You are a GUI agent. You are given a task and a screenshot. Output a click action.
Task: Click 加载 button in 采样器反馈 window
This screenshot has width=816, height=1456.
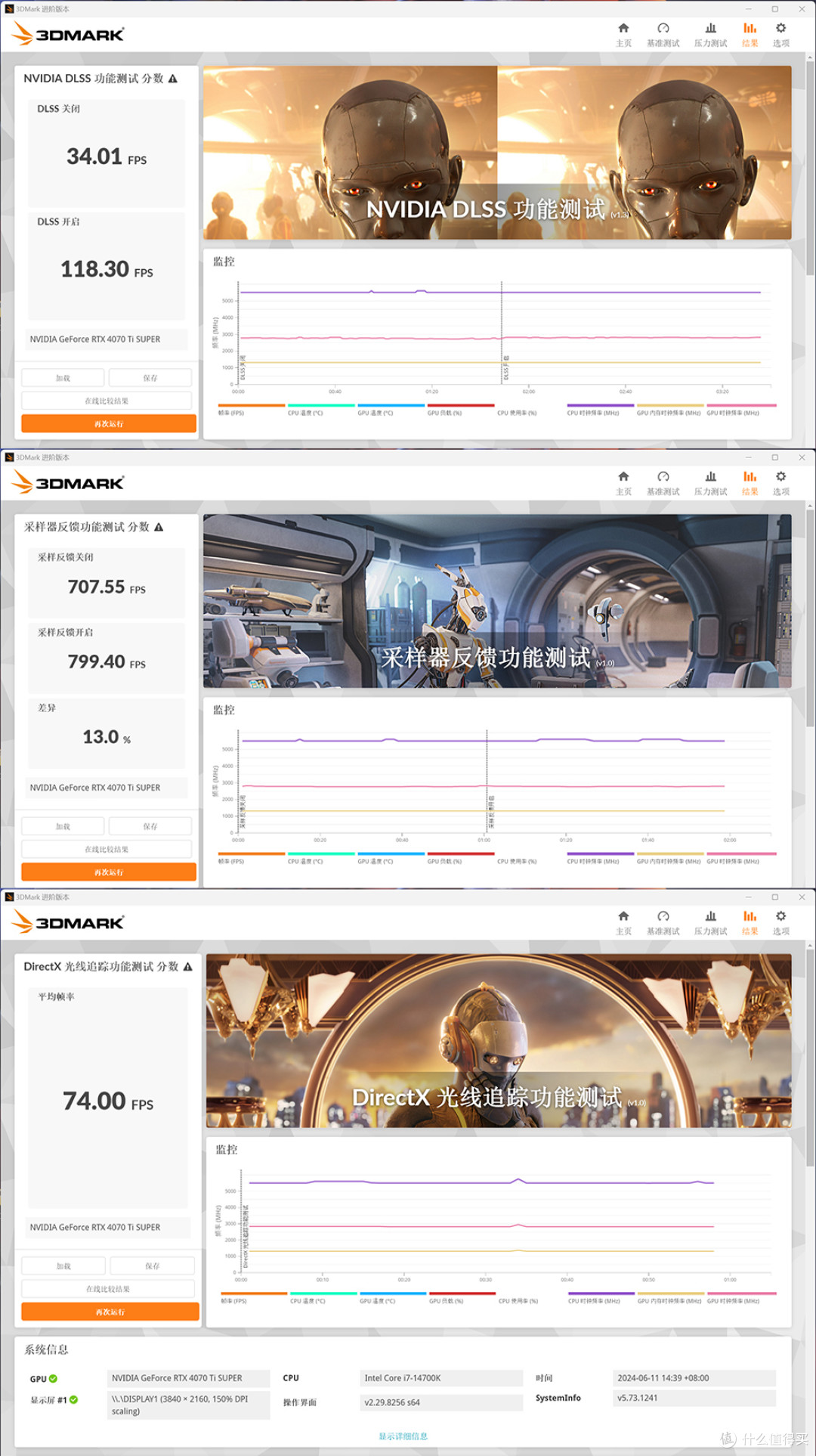click(x=63, y=826)
